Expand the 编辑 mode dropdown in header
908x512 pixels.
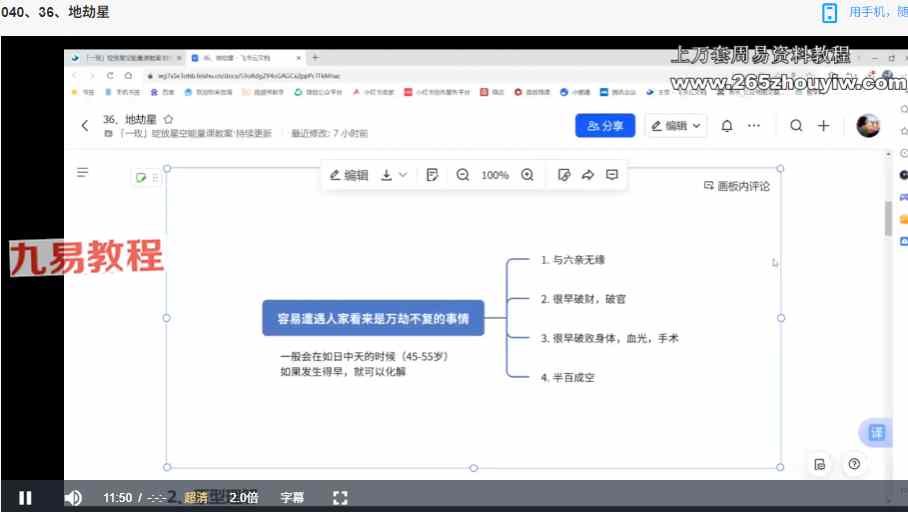(x=677, y=126)
